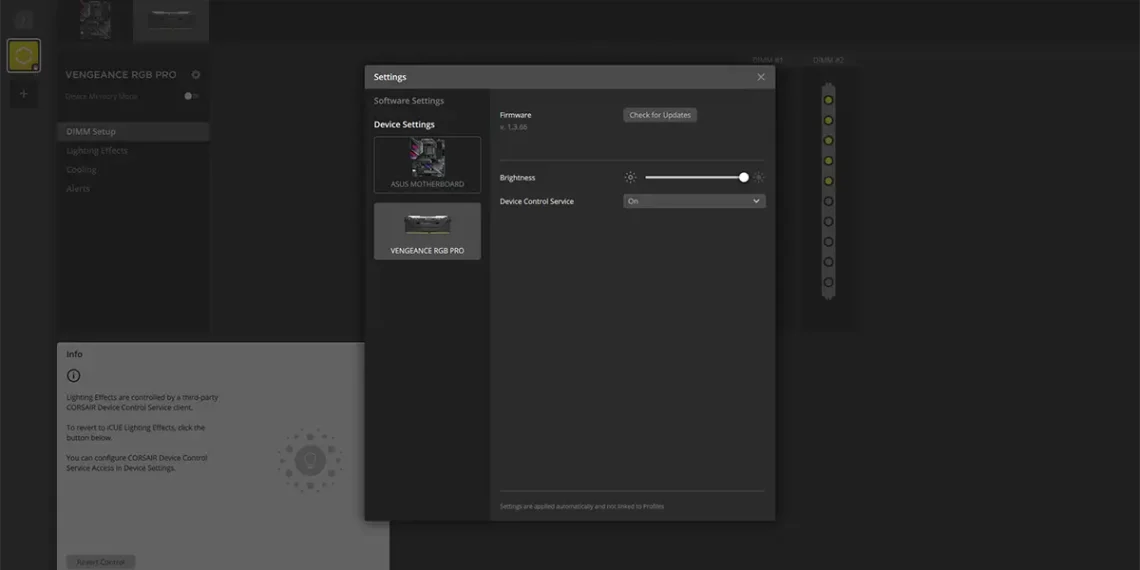The width and height of the screenshot is (1140, 570).
Task: Add a new profile with plus icon
Action: tap(23, 94)
